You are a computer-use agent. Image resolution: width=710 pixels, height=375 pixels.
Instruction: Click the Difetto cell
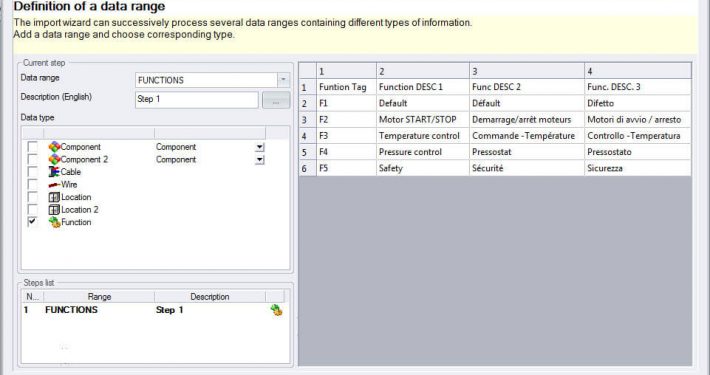pyautogui.click(x=638, y=103)
